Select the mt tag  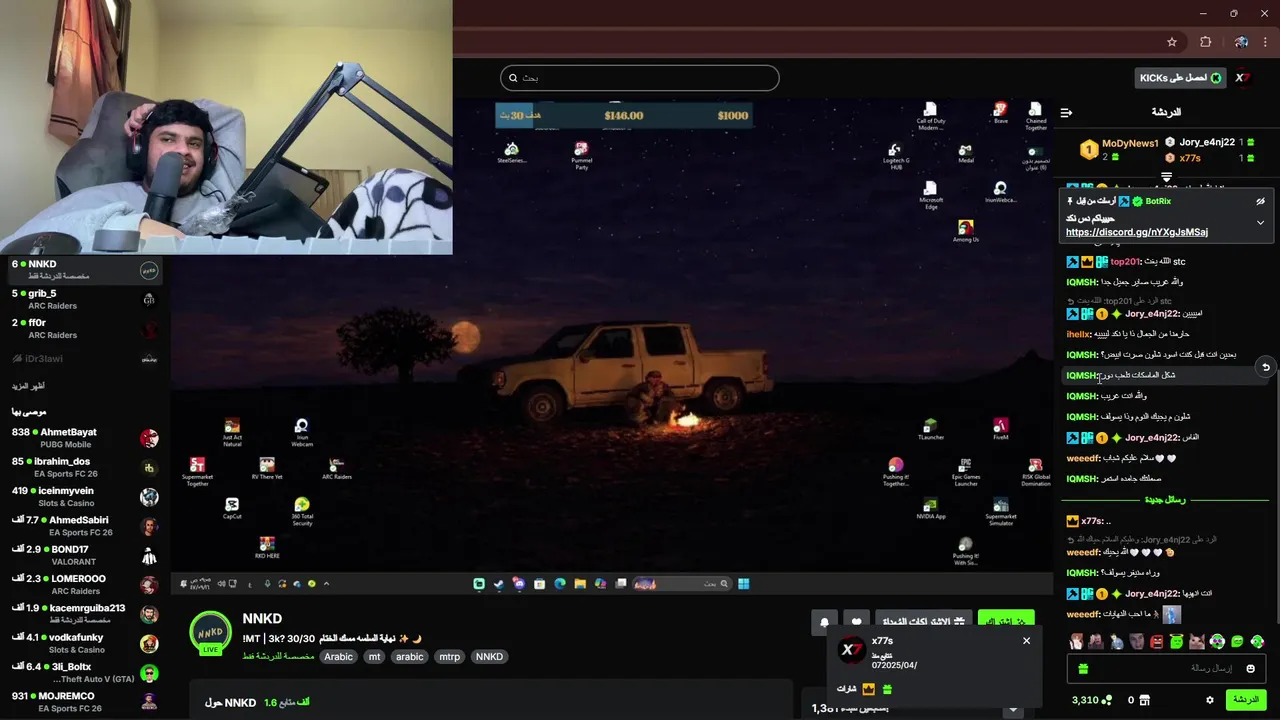tap(374, 657)
